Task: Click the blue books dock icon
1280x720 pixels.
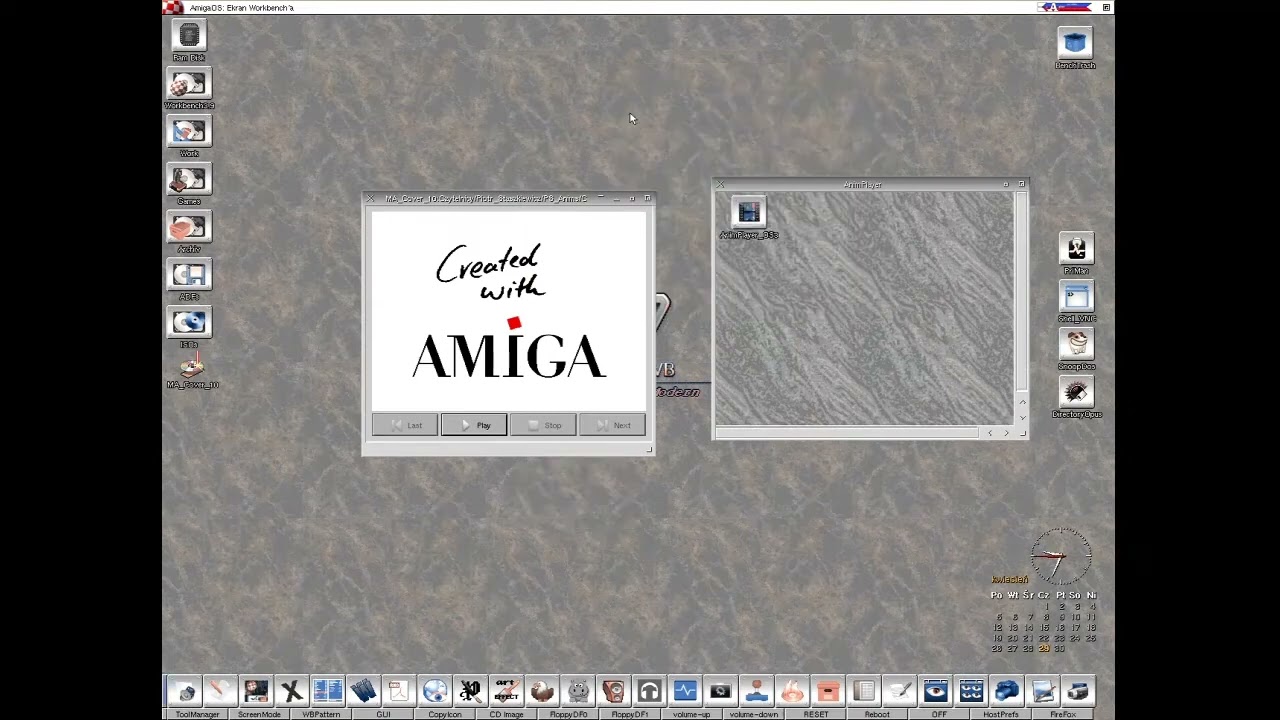Action: 363,691
